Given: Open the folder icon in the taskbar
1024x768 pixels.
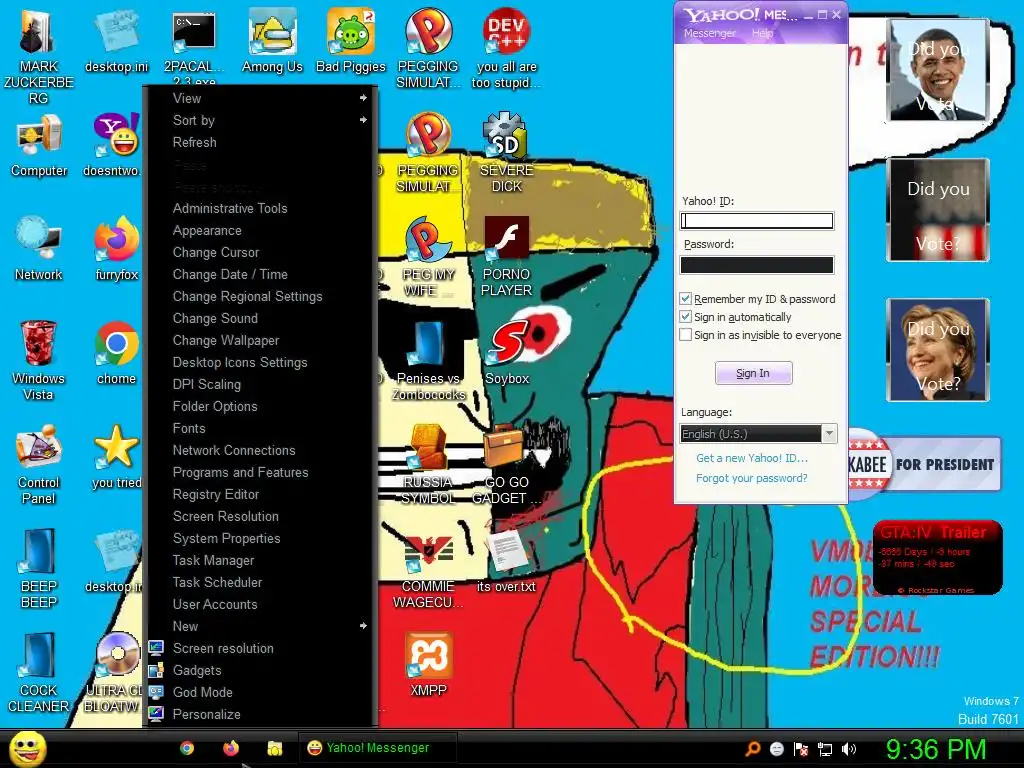Looking at the screenshot, I should 274,748.
